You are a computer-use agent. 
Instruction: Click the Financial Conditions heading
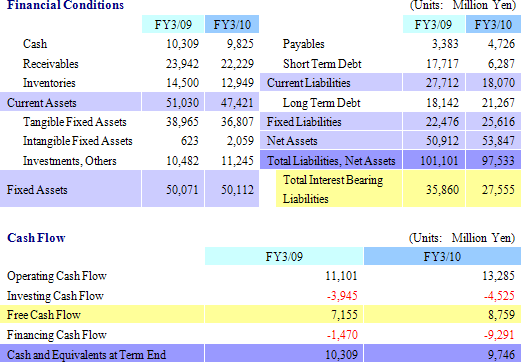(x=65, y=5)
